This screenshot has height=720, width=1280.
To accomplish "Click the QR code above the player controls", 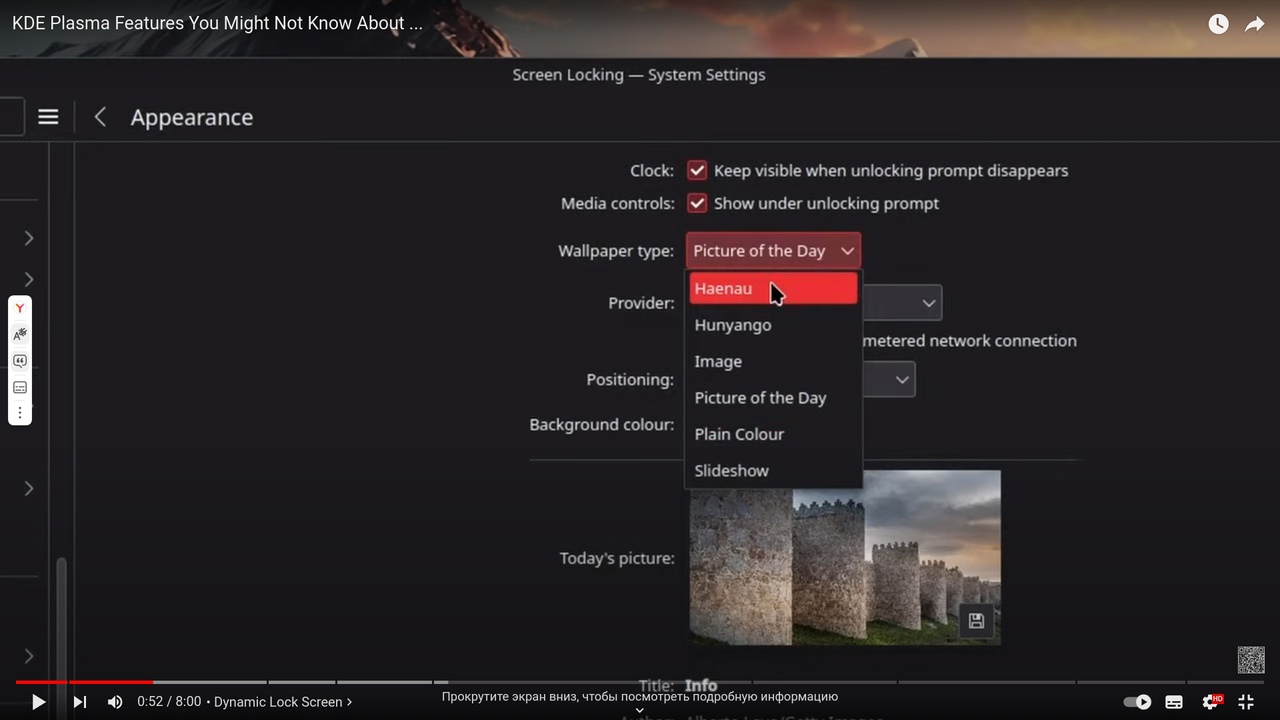I will 1251,659.
